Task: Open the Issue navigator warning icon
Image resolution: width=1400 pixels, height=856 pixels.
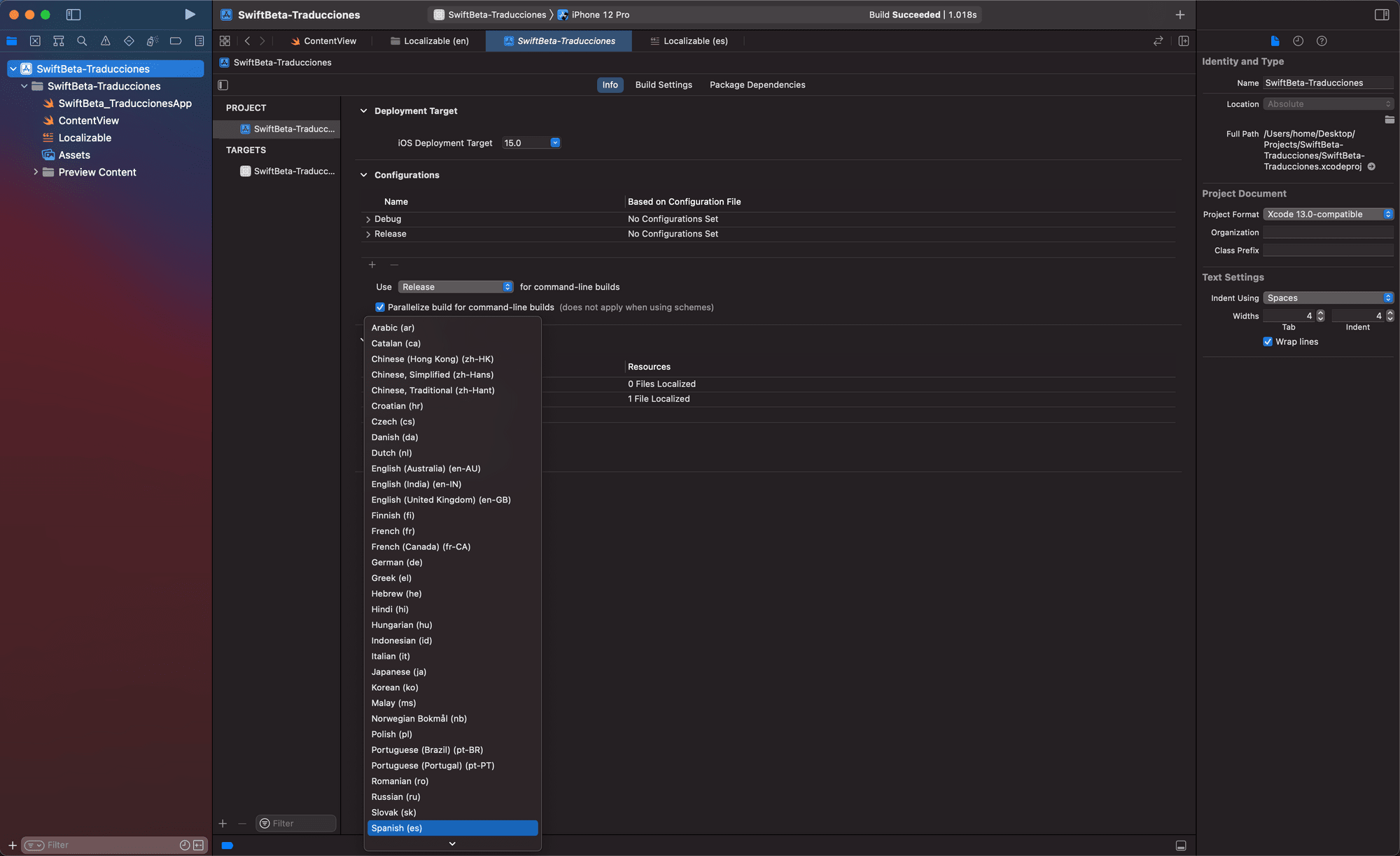Action: point(106,41)
